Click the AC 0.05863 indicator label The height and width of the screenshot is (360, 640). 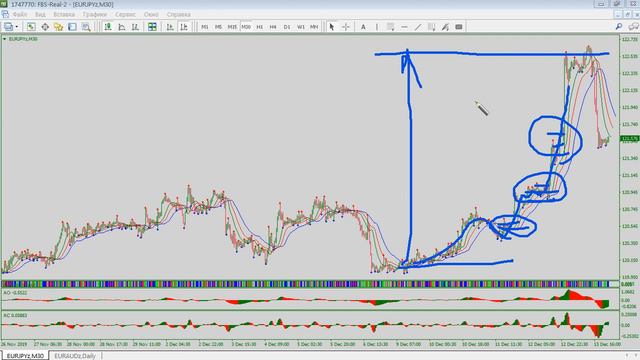point(15,315)
